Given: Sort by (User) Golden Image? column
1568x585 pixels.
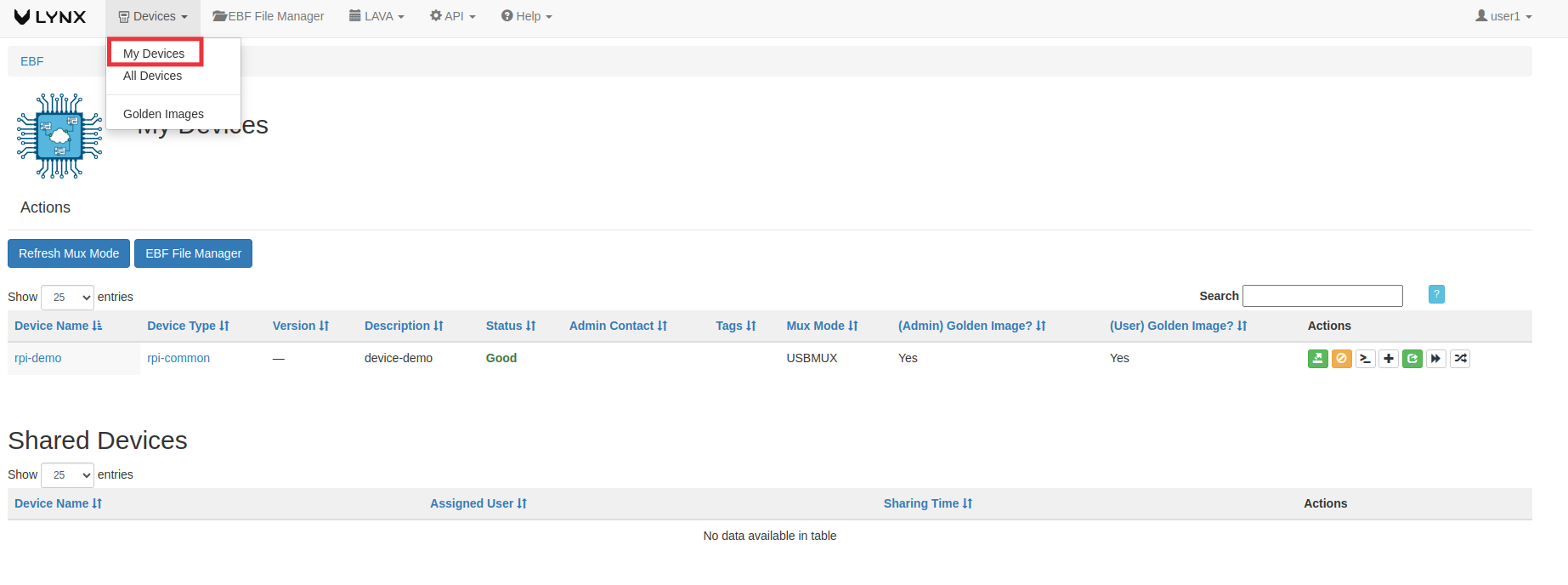Looking at the screenshot, I should [1179, 326].
